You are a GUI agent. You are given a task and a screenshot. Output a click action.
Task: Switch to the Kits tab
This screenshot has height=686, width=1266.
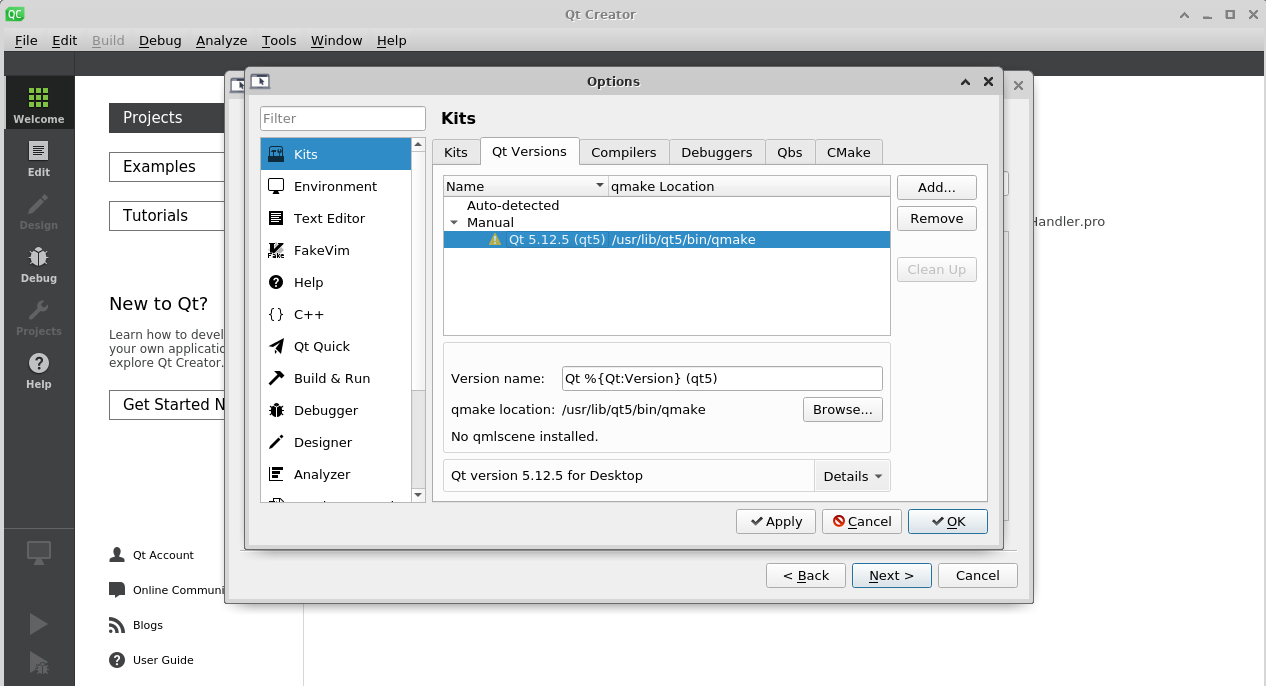point(456,153)
